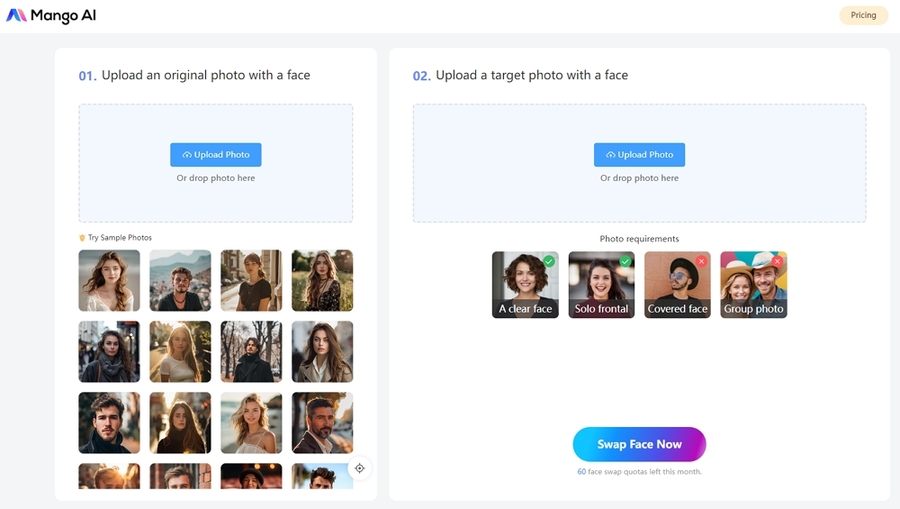Click red X badge on 'Group photo'
Image resolution: width=900 pixels, height=509 pixels.
tap(777, 261)
